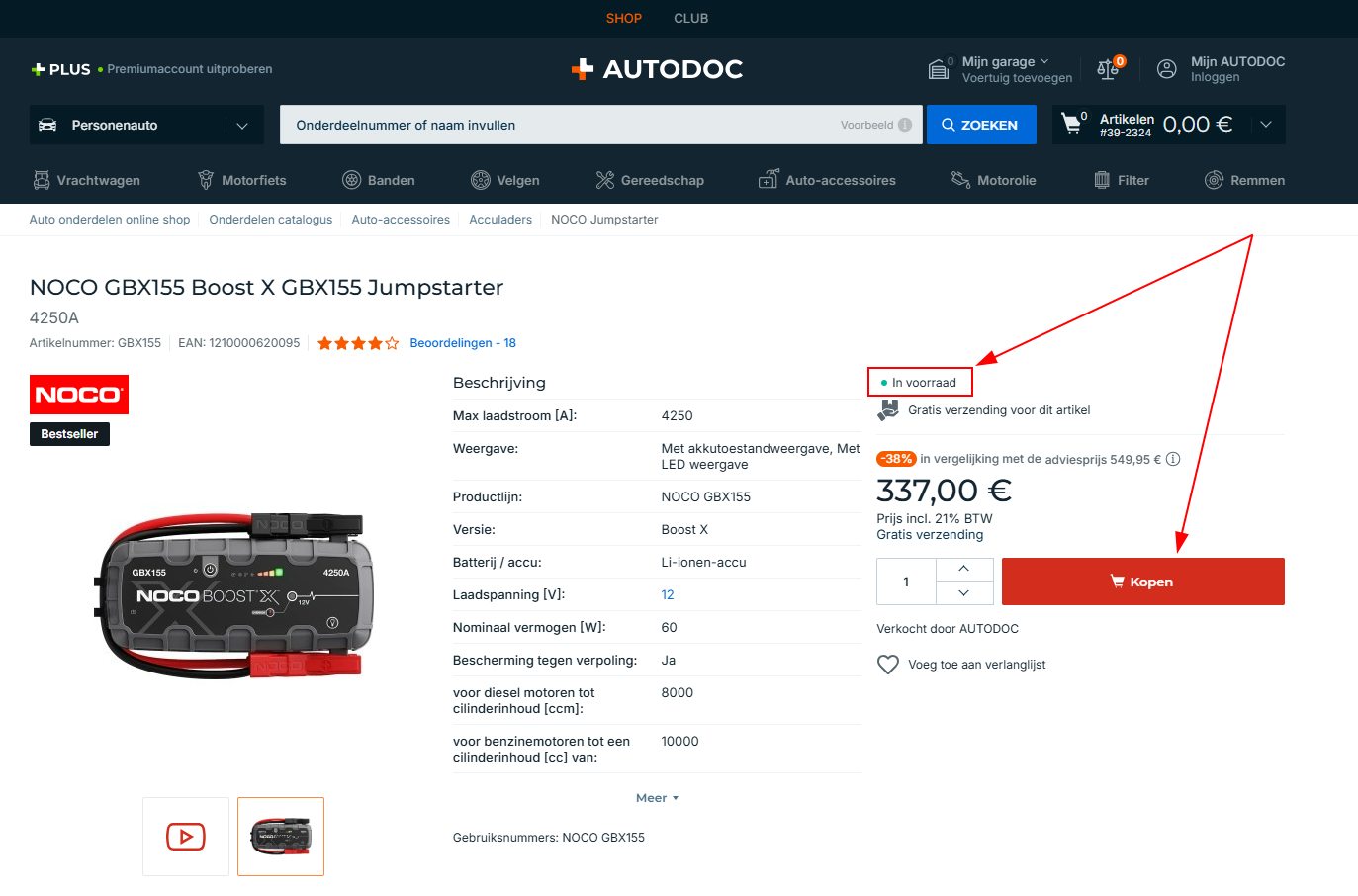Image resolution: width=1358 pixels, height=896 pixels.
Task: Click the price 337,00 €
Action: pyautogui.click(x=944, y=491)
